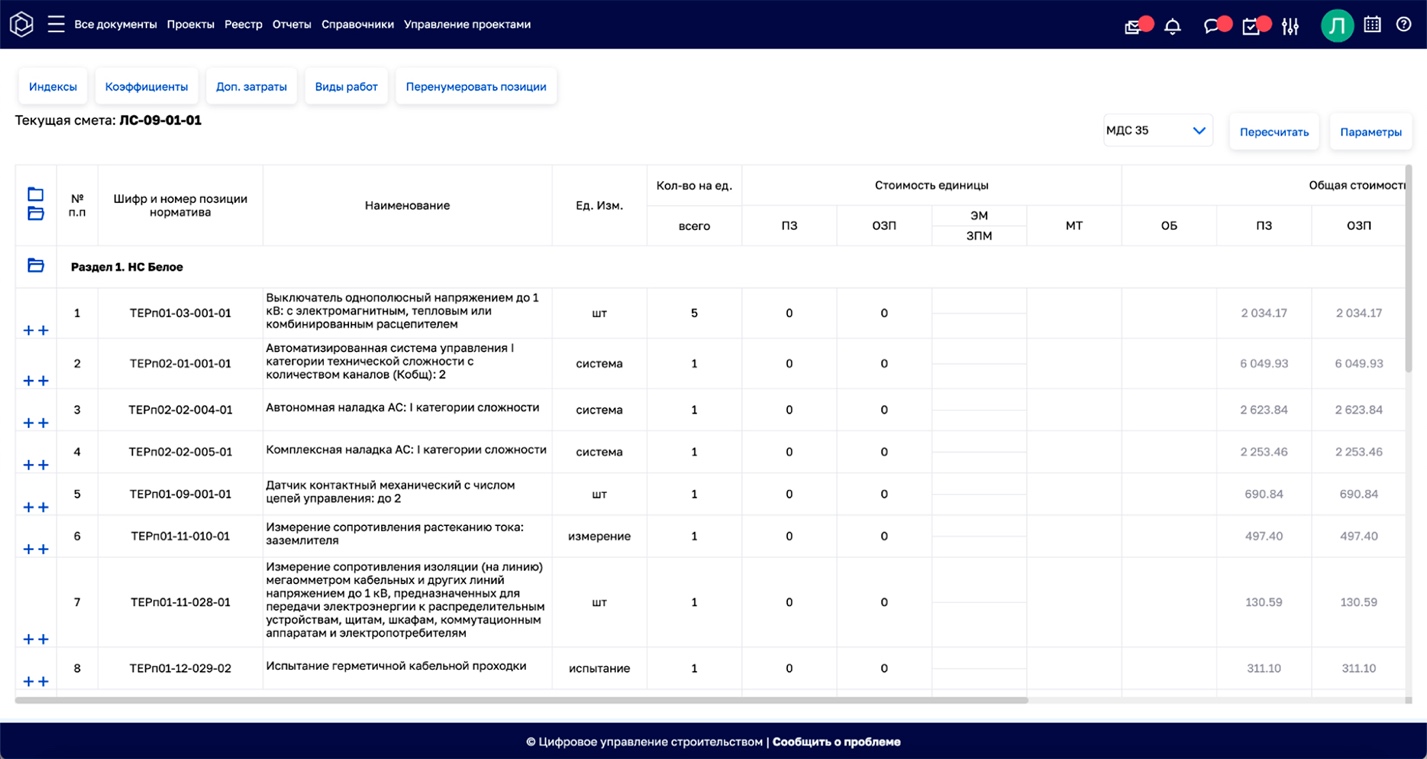
Task: Open Справочники menu
Action: click(x=357, y=24)
